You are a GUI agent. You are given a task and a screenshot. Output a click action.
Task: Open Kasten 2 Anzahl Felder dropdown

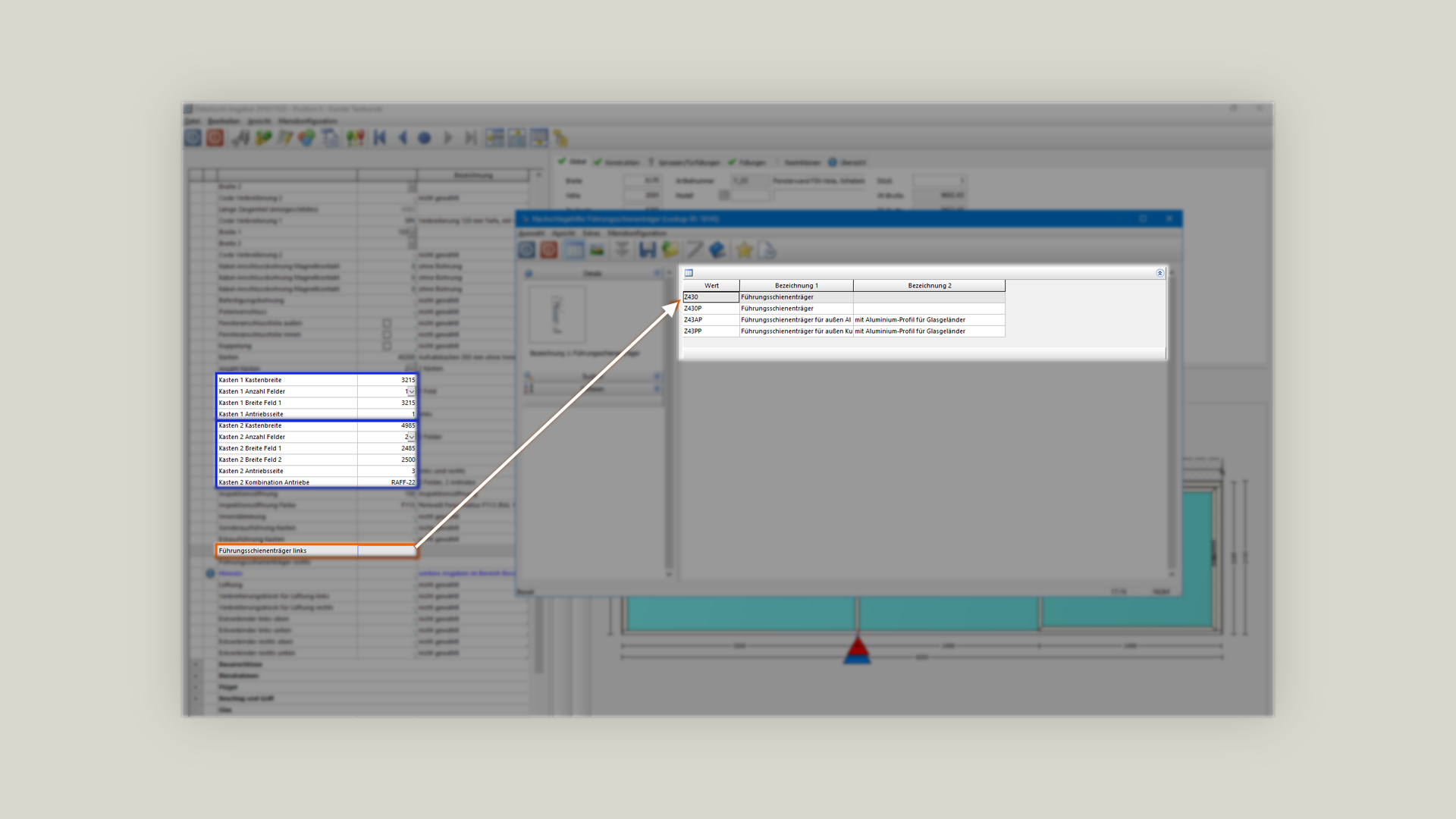pos(411,438)
